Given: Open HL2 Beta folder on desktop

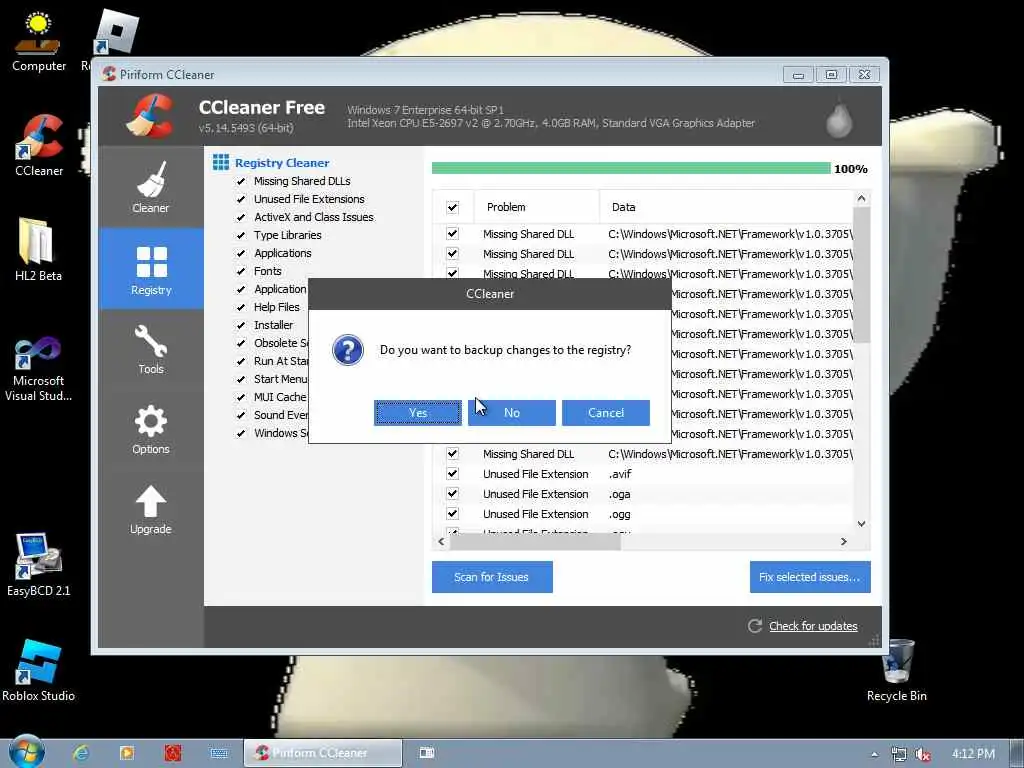Looking at the screenshot, I should point(37,249).
